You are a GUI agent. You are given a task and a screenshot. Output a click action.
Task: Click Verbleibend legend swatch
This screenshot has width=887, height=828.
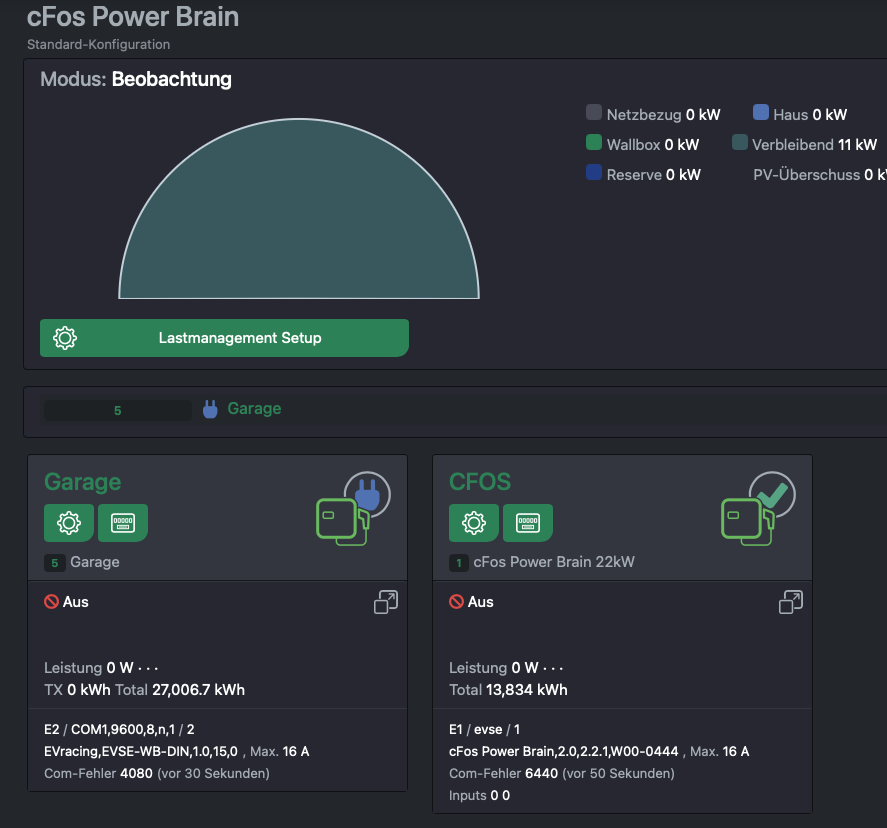740,142
